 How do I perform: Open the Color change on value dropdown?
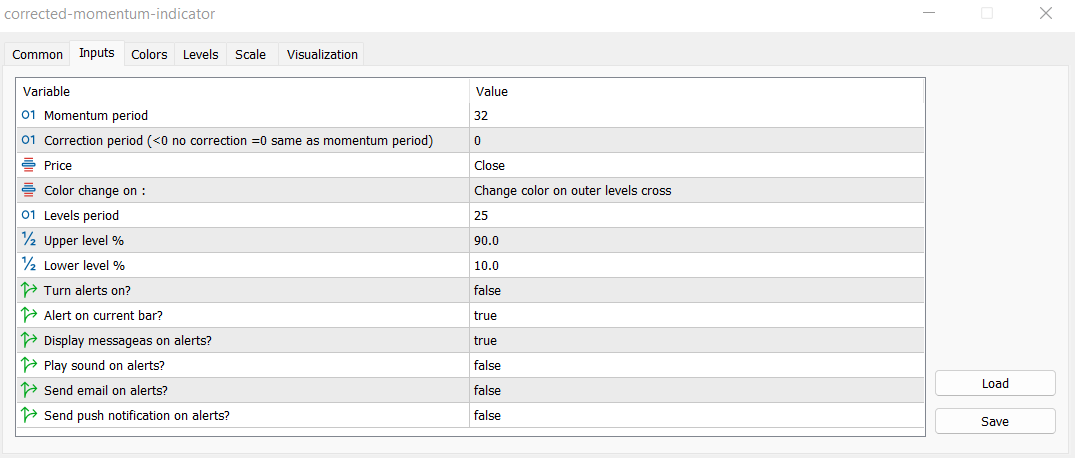[x=696, y=191]
